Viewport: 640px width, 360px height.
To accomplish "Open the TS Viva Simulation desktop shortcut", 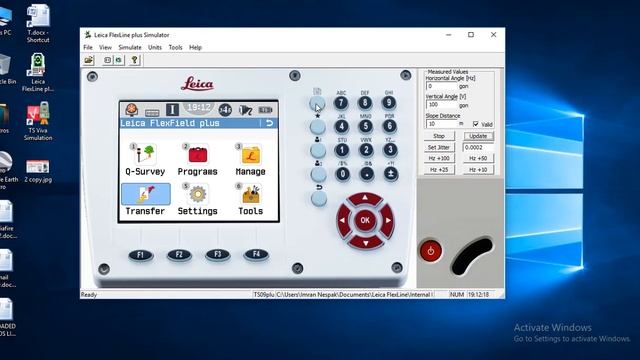I will click(38, 121).
